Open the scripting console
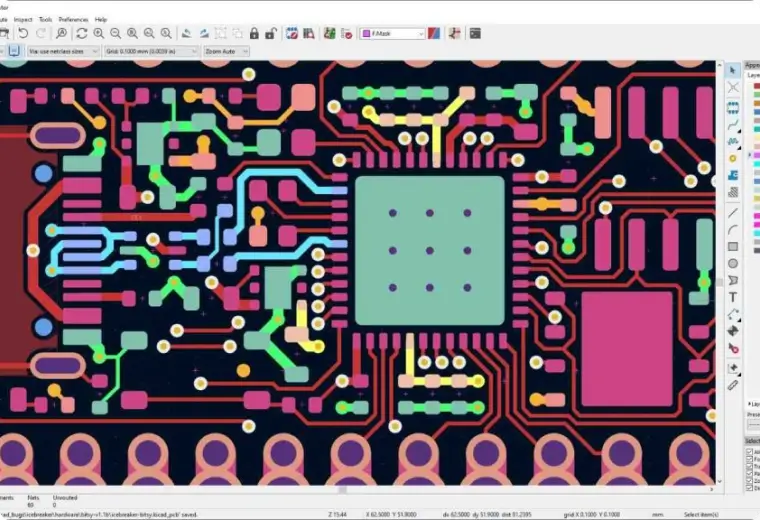760x520 pixels. pos(475,33)
